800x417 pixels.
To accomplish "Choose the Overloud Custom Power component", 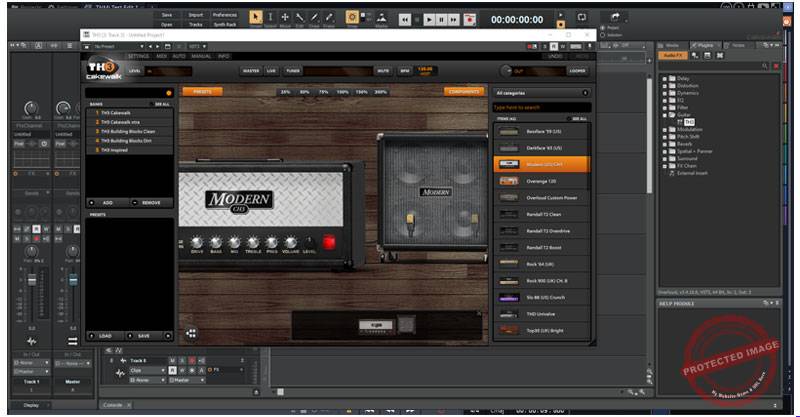I will 541,198.
